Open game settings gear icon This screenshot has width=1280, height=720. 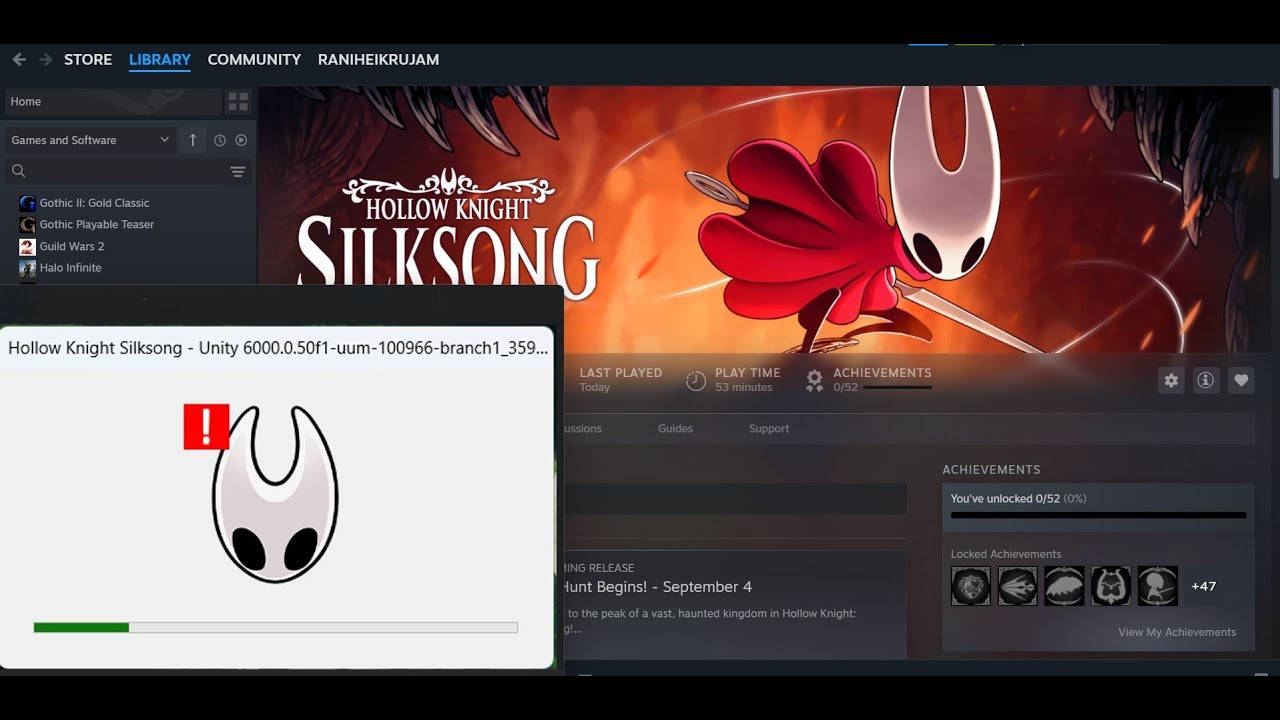point(1171,380)
